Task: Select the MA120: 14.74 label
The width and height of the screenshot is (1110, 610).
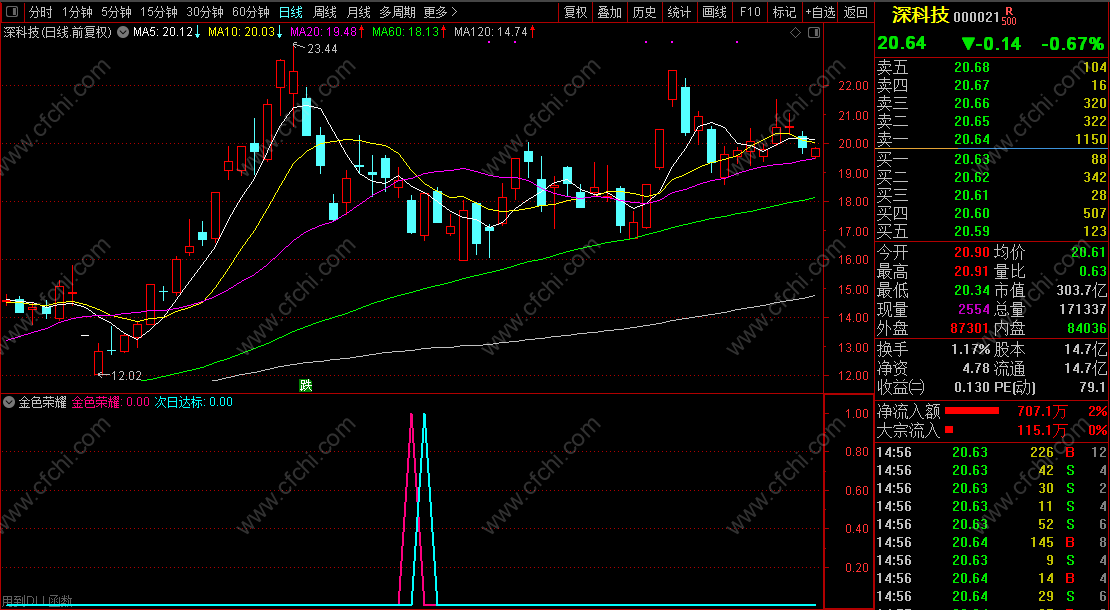Action: point(491,32)
